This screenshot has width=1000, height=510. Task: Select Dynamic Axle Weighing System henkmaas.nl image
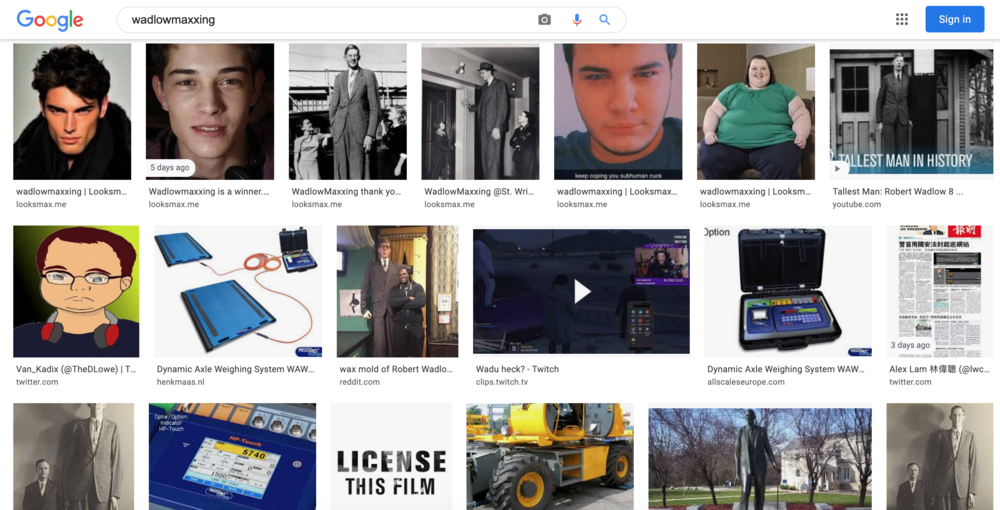[x=238, y=291]
